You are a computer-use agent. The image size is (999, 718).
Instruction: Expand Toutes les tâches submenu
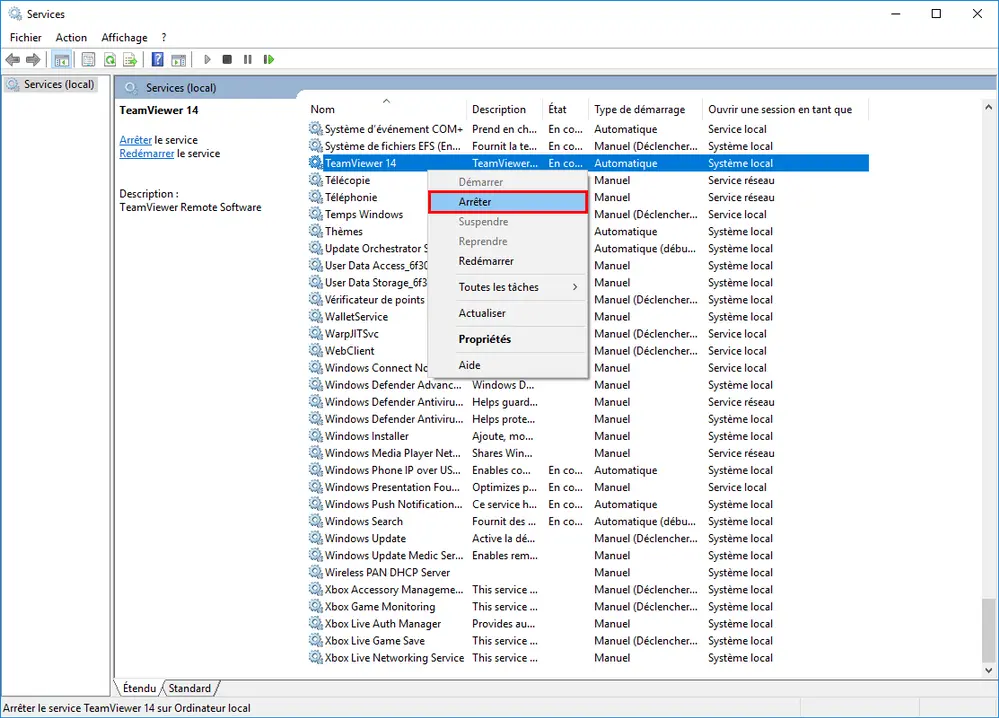point(507,287)
